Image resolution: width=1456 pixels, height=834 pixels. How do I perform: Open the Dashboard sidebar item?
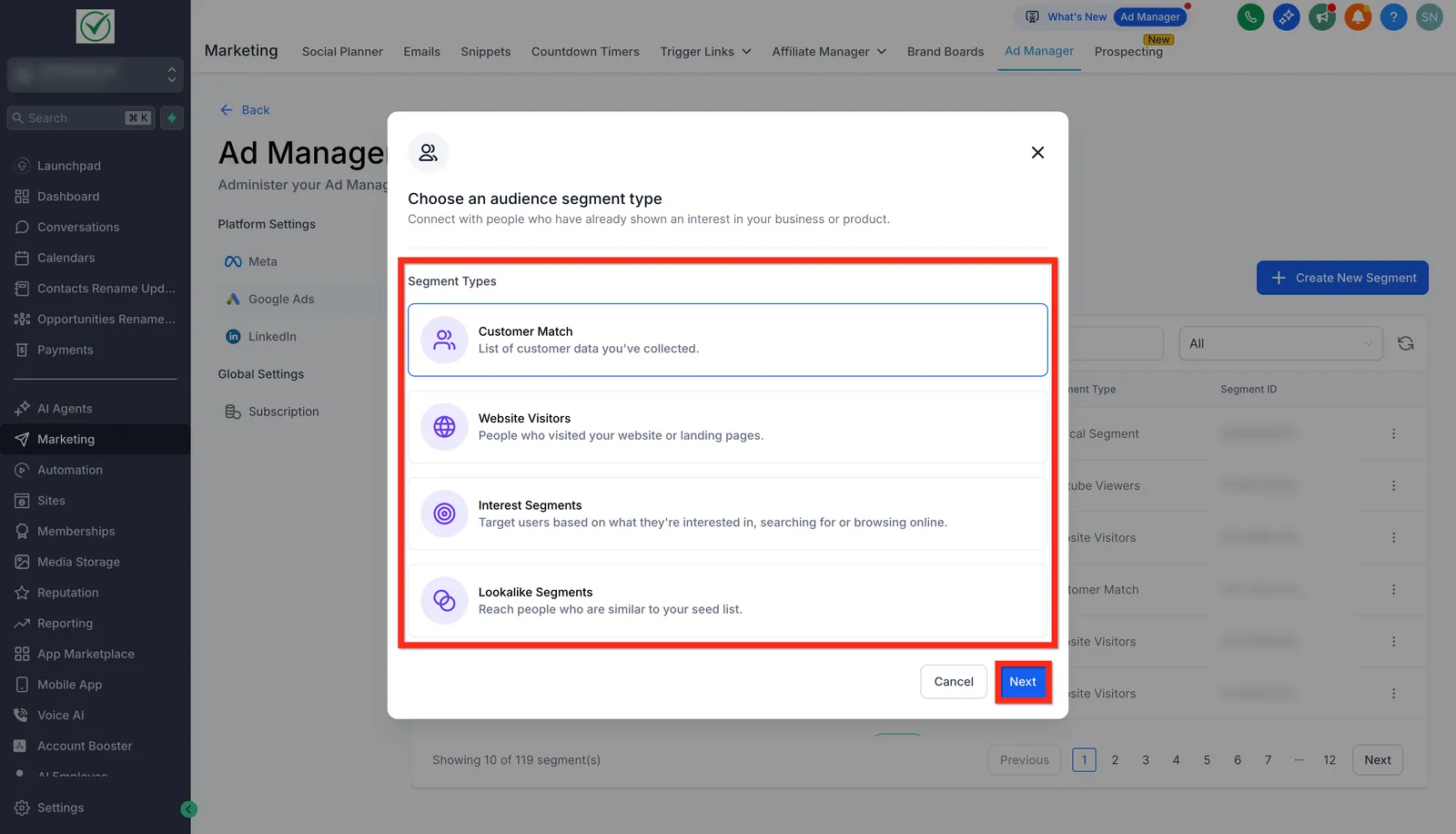pos(68,197)
